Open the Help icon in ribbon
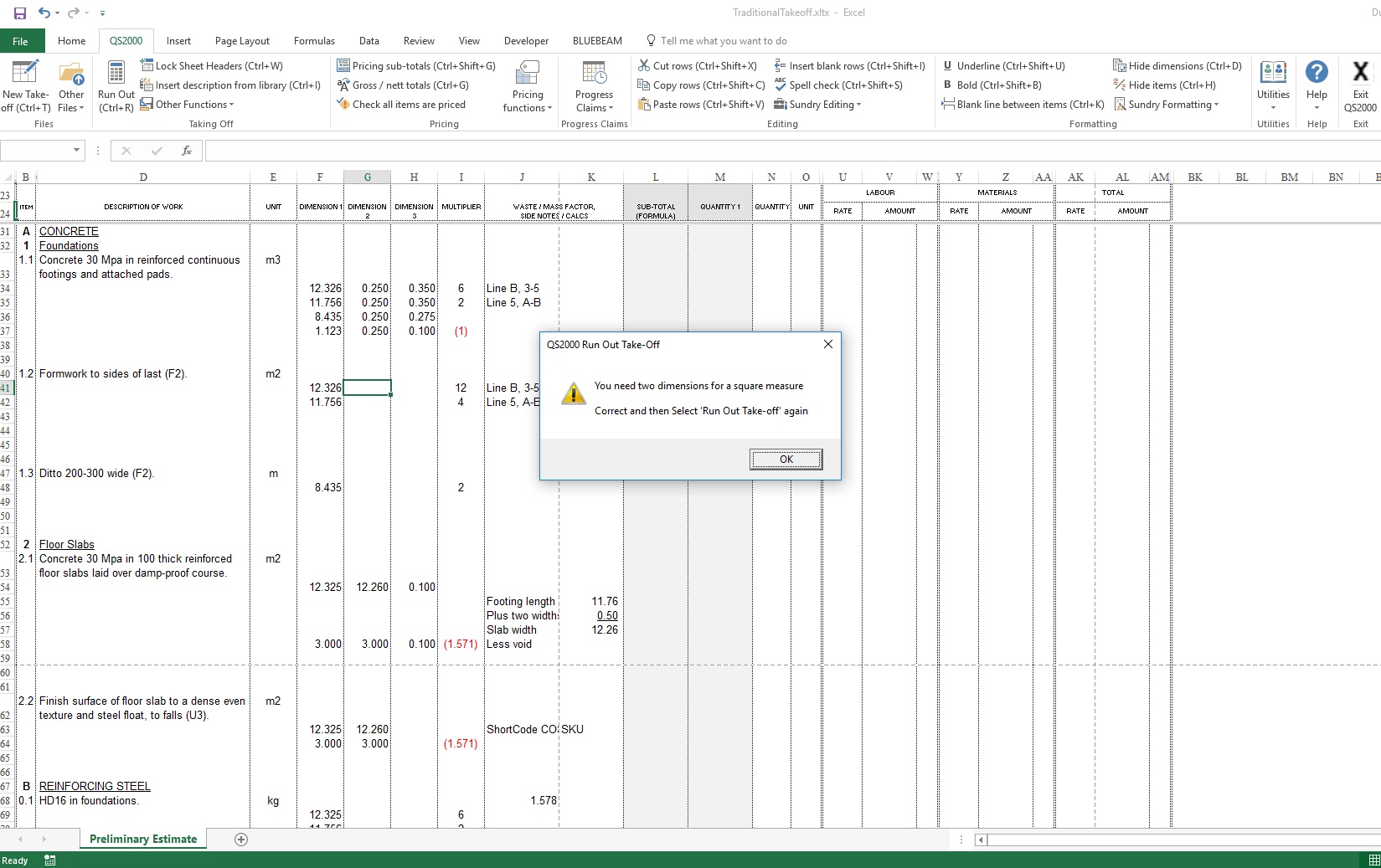This screenshot has width=1381, height=868. point(1317,74)
